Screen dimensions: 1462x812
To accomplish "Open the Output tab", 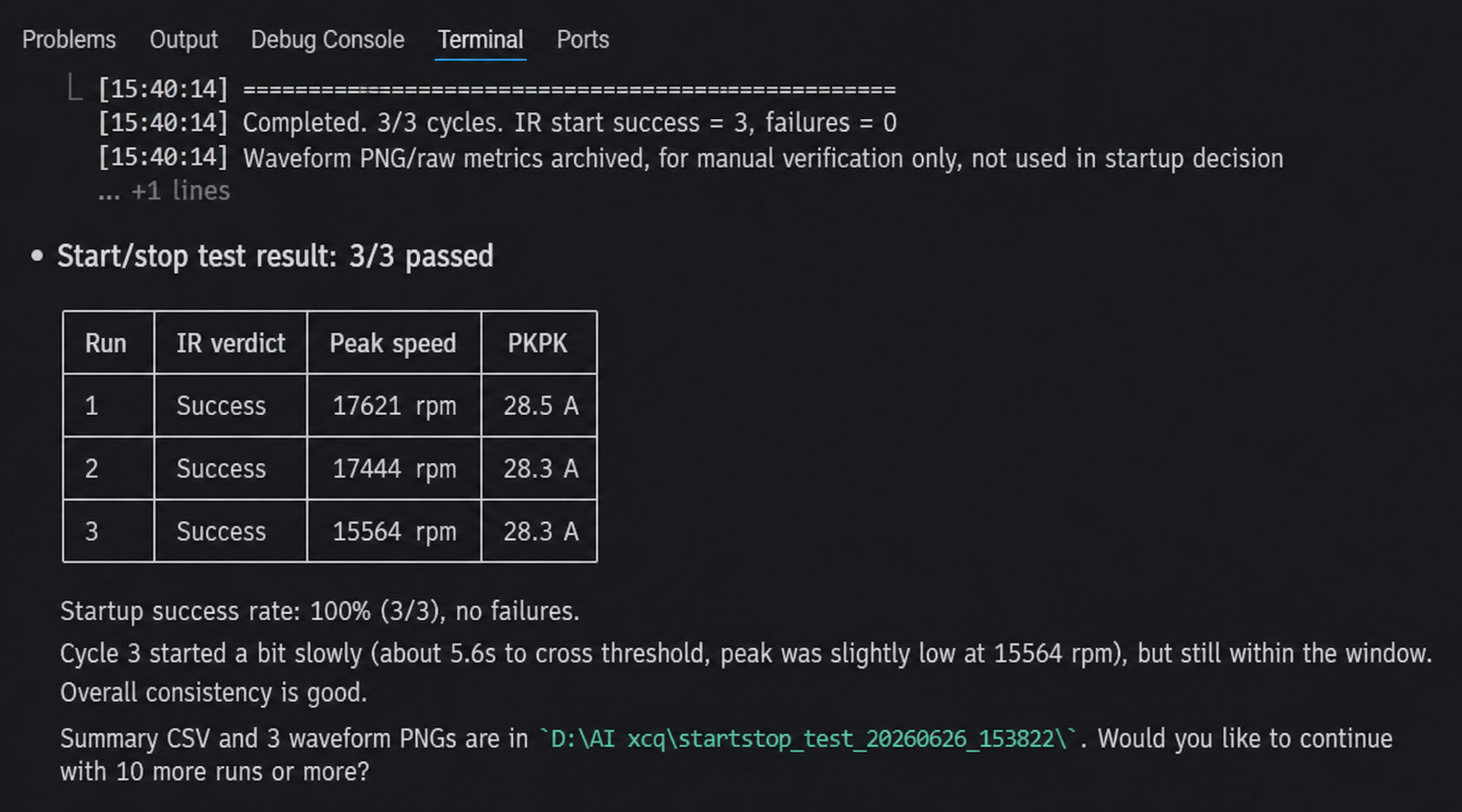I will pos(183,40).
